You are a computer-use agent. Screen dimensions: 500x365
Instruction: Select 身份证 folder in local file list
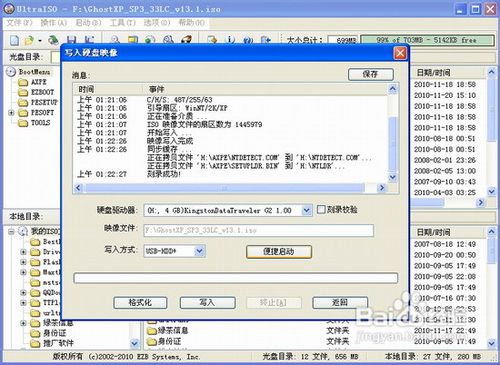[164, 341]
